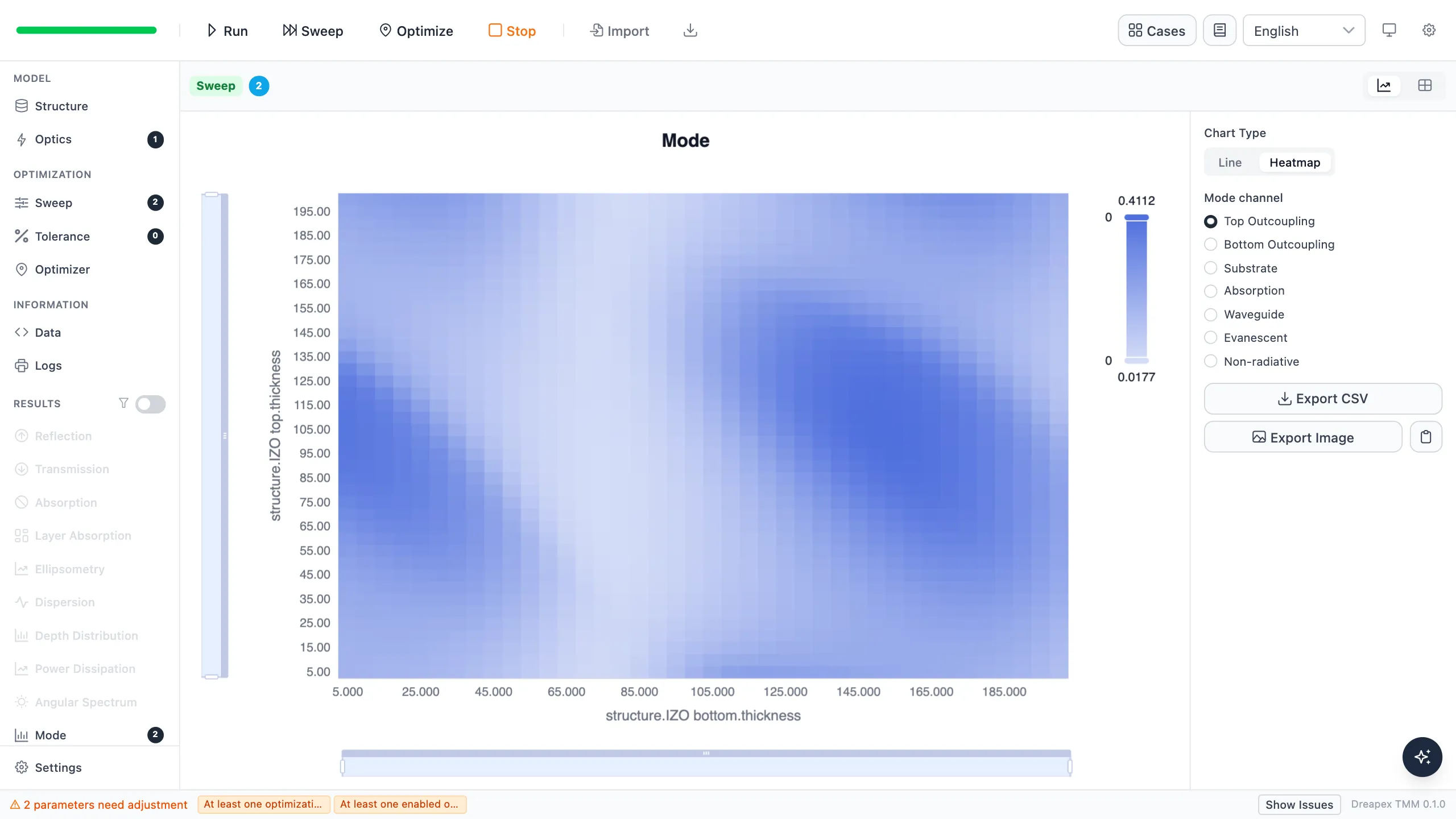Open the English language dropdown
The image size is (1456, 819).
point(1304,31)
